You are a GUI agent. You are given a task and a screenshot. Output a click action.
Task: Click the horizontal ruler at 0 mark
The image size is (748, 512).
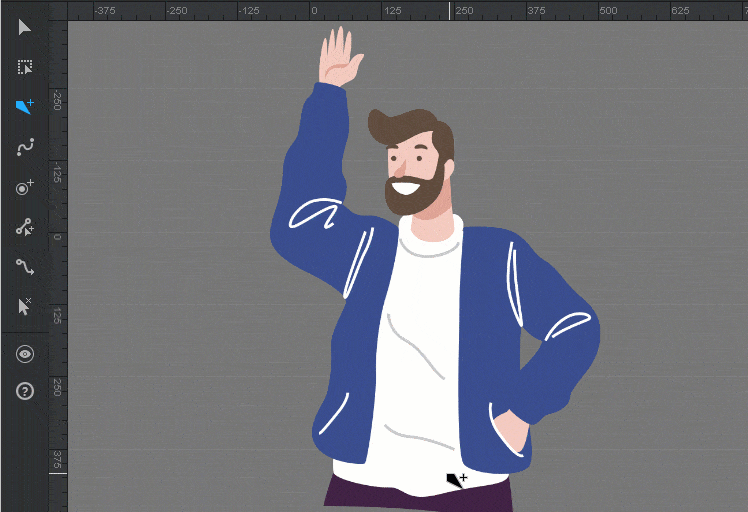pos(313,11)
